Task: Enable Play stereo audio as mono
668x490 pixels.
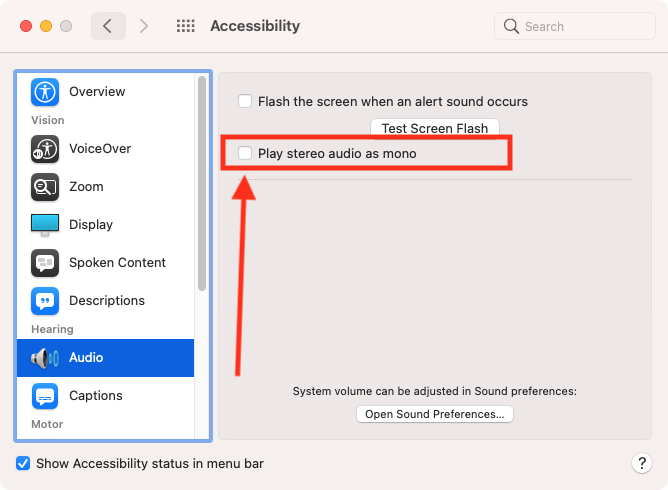Action: (x=245, y=154)
